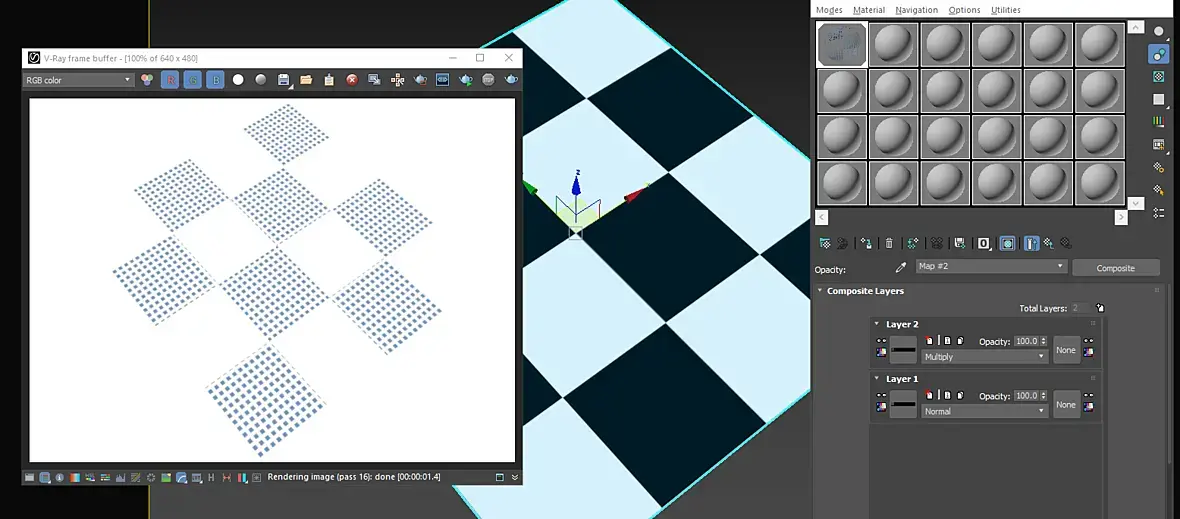The image size is (1180, 519).
Task: Add a new layer next to Total Layers
Action: click(1100, 308)
